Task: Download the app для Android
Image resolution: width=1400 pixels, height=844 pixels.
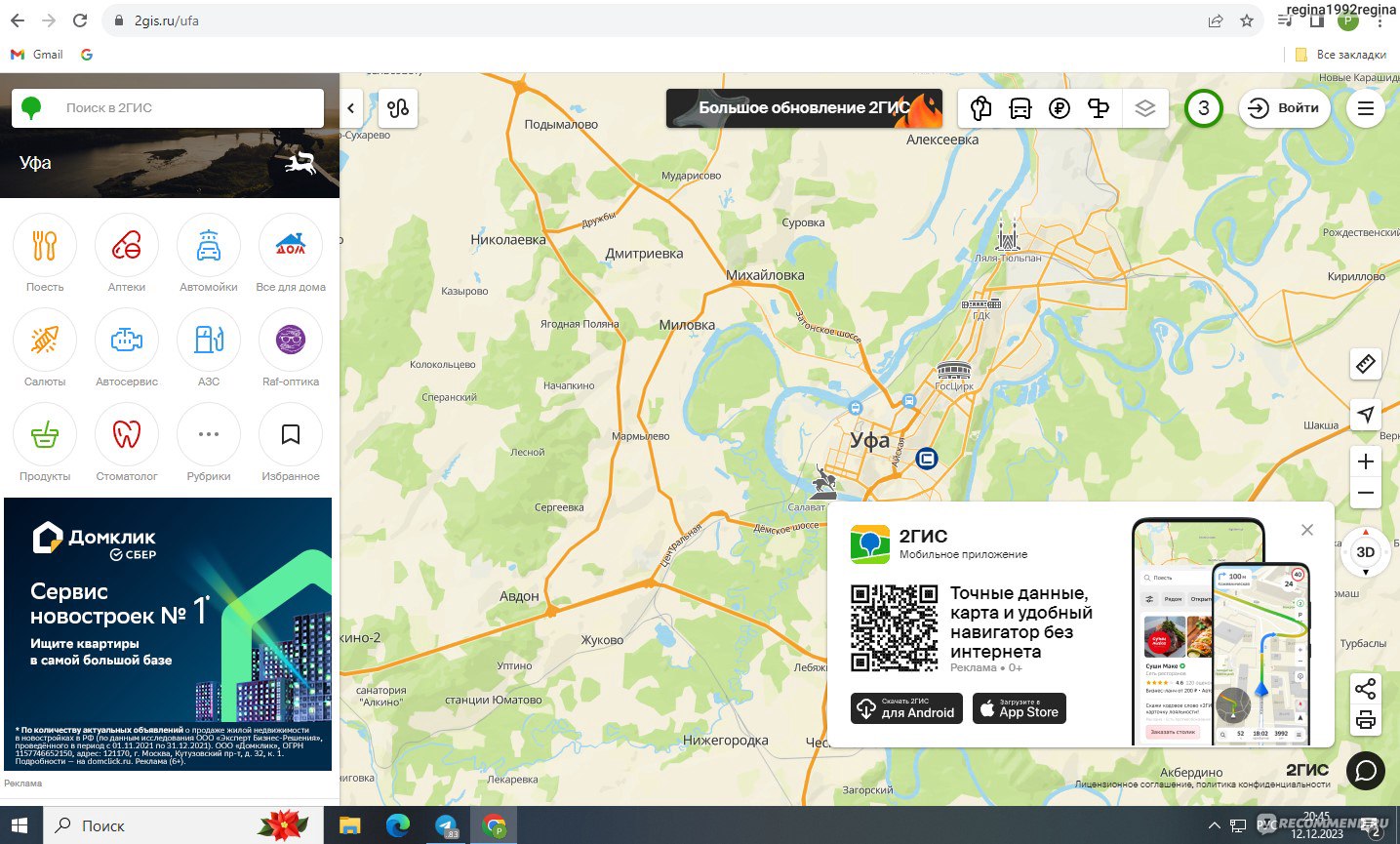Action: [x=906, y=708]
